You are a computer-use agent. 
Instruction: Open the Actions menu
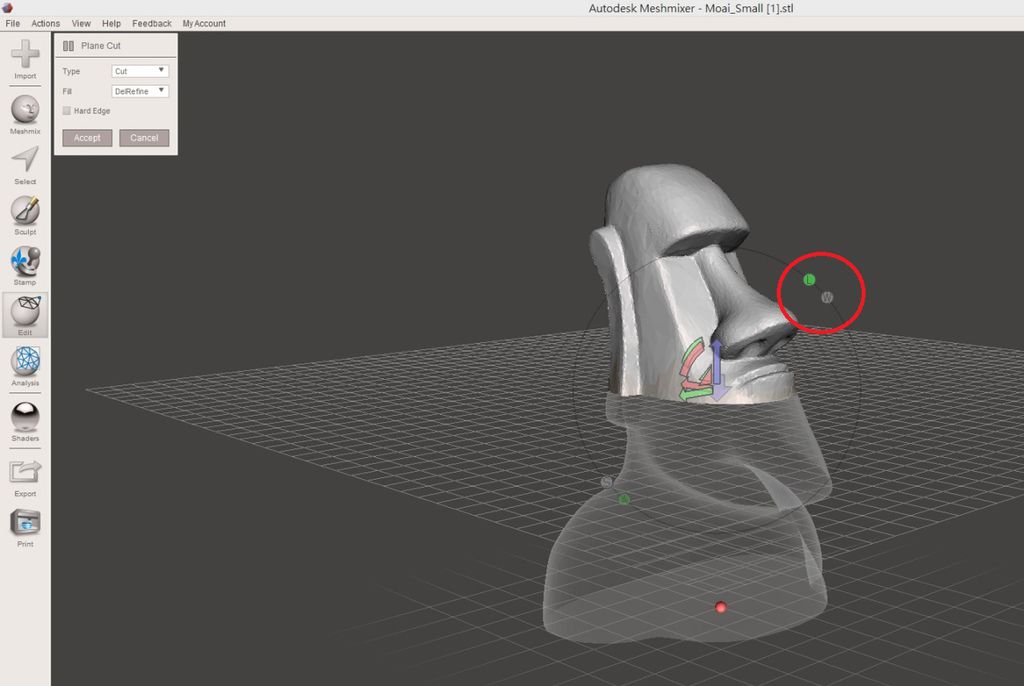tap(46, 23)
